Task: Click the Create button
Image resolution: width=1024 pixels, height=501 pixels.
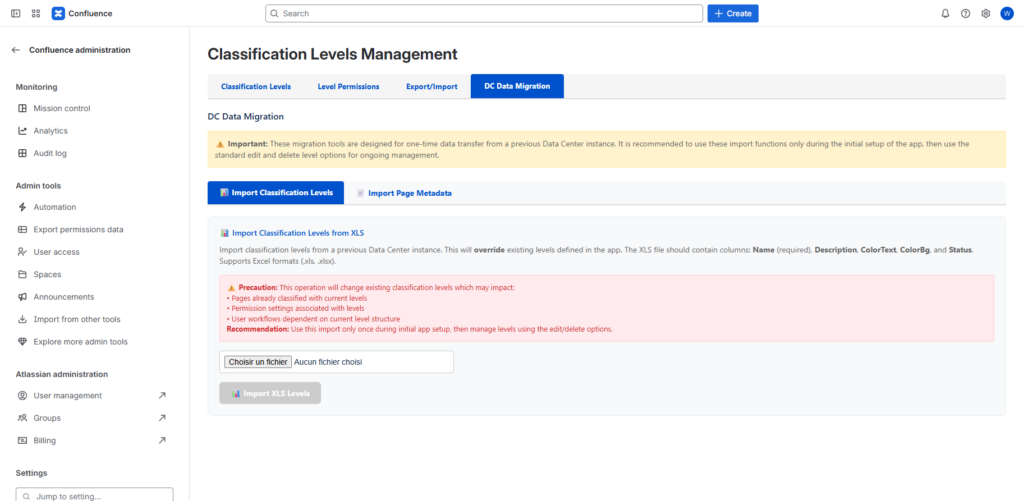Action: [732, 13]
